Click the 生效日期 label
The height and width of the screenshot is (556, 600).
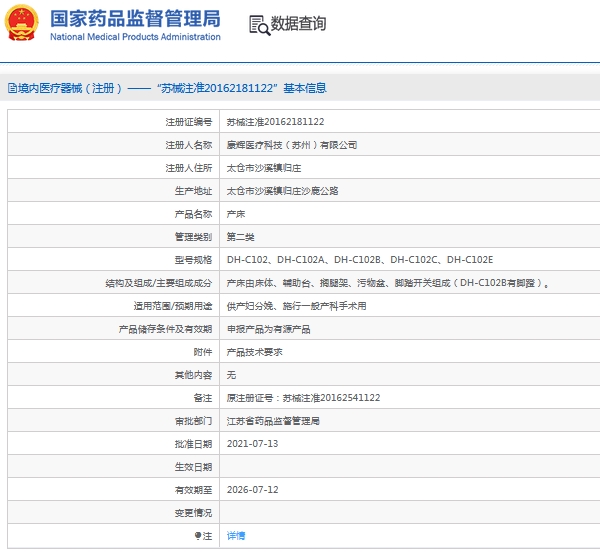point(193,467)
